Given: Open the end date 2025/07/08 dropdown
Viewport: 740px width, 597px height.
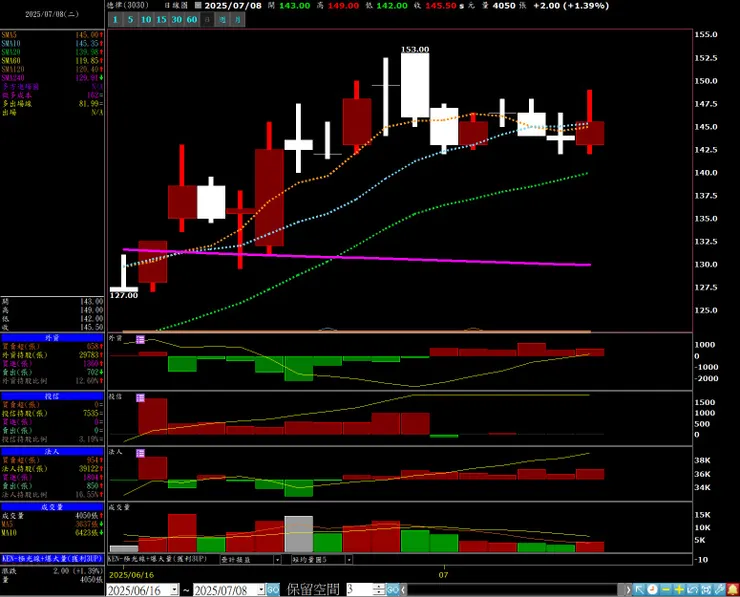Looking at the screenshot, I should pyautogui.click(x=261, y=590).
